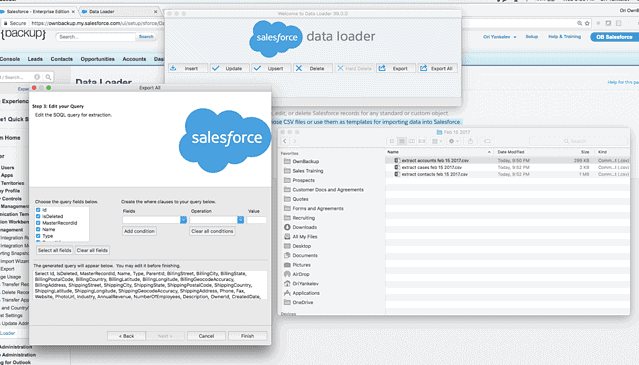Click Cancel in Export All wizard
The image size is (639, 365).
(x=206, y=336)
